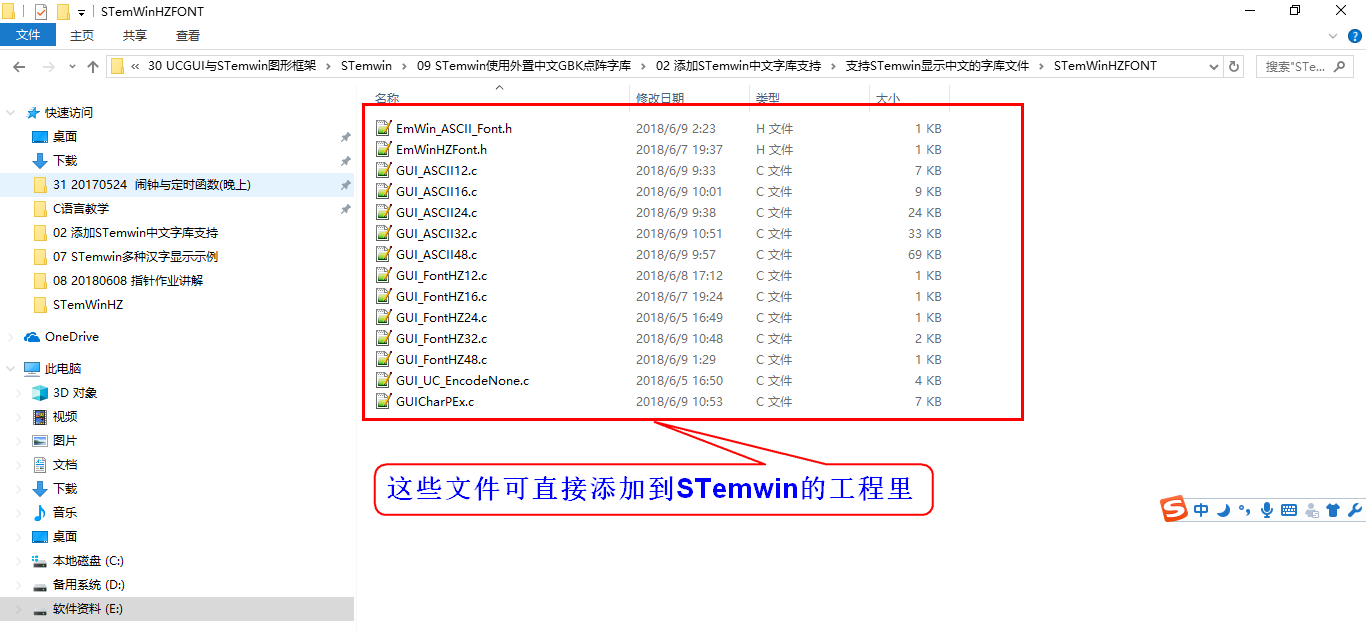Open 下载 under quick access
Screen dimensions: 1366x632
(x=65, y=161)
